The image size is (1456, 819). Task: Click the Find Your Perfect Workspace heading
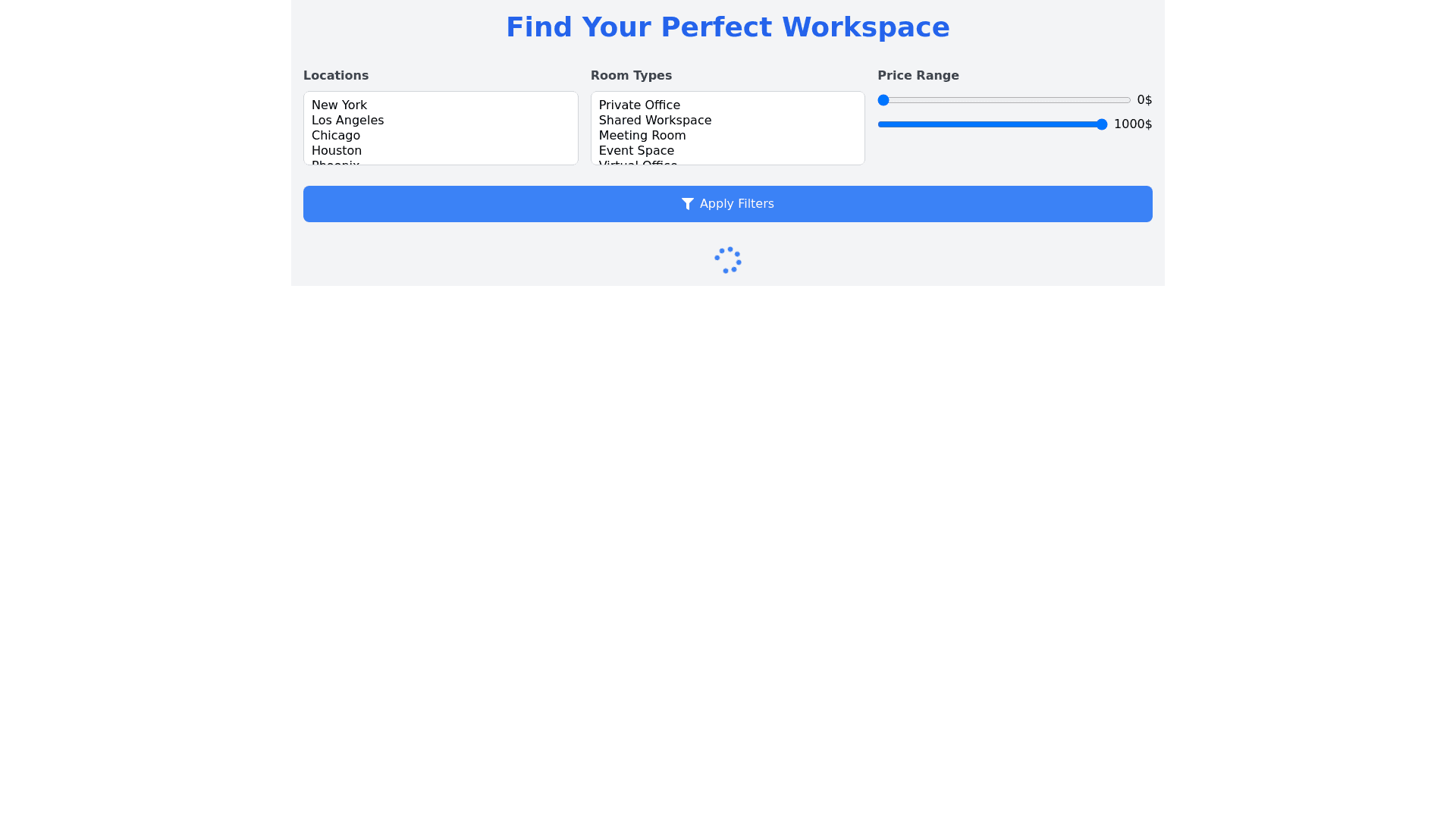[727, 27]
